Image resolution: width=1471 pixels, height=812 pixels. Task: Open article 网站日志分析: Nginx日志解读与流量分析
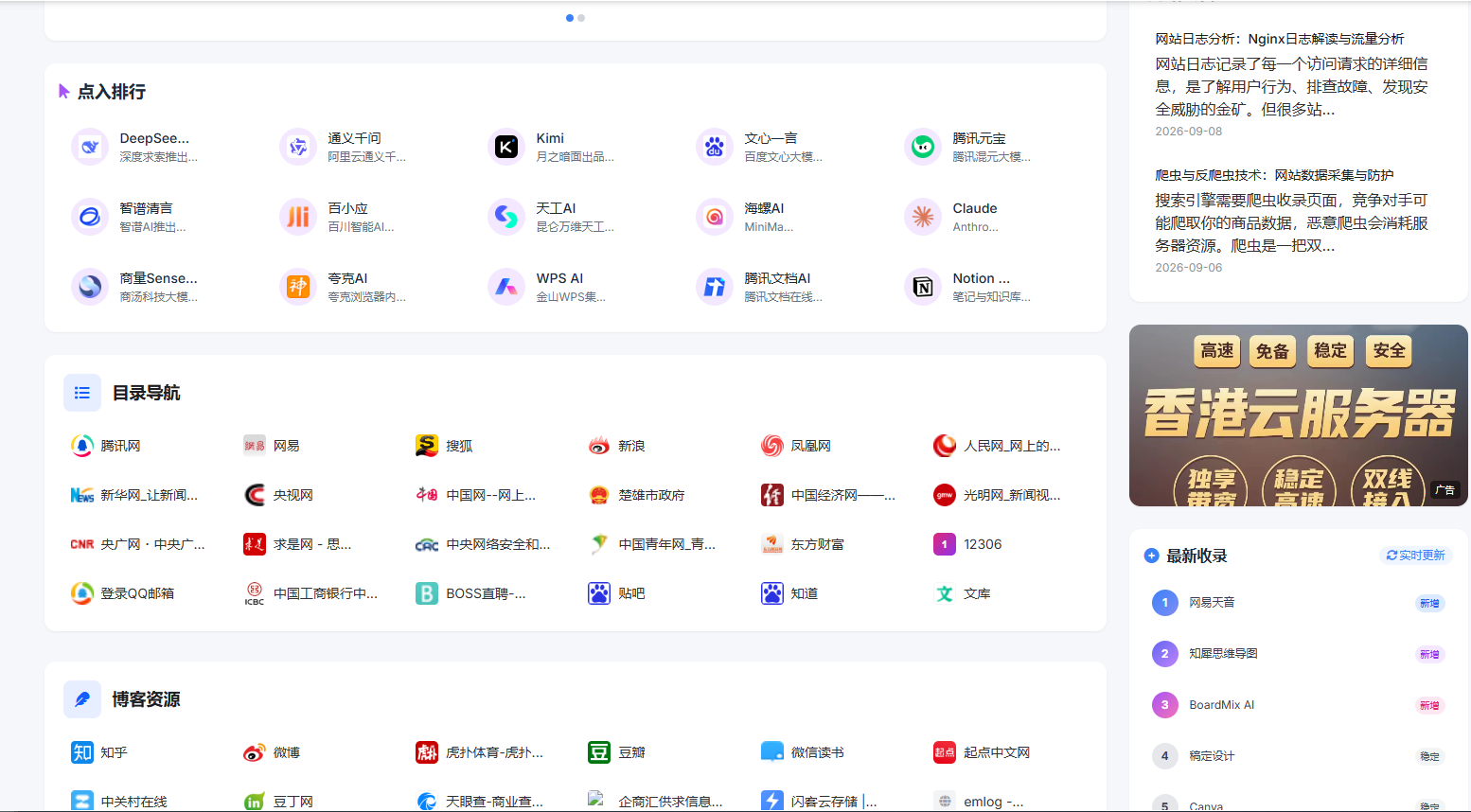(1280, 39)
